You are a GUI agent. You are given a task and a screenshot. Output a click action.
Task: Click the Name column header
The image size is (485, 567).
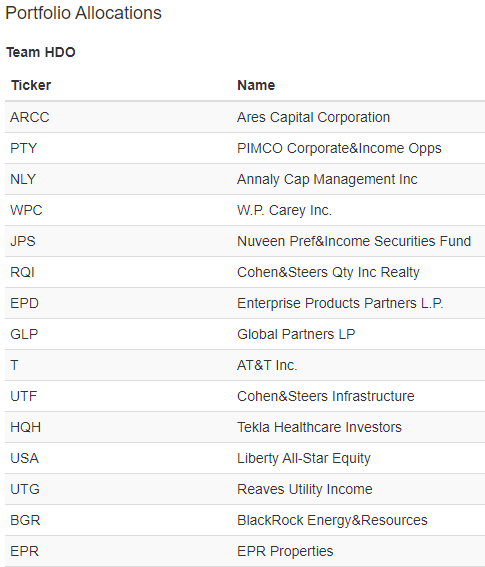pos(256,85)
